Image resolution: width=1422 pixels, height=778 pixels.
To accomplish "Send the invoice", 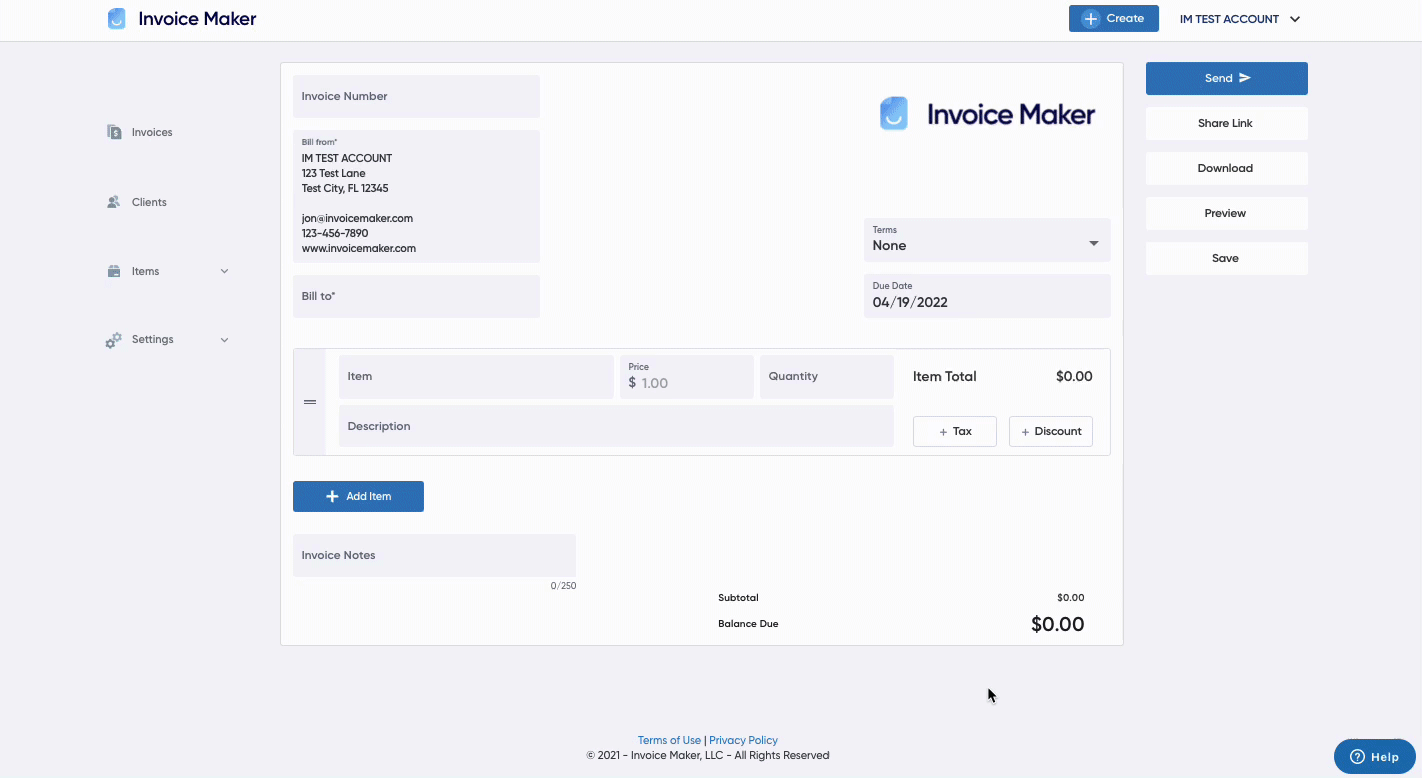I will [1227, 78].
